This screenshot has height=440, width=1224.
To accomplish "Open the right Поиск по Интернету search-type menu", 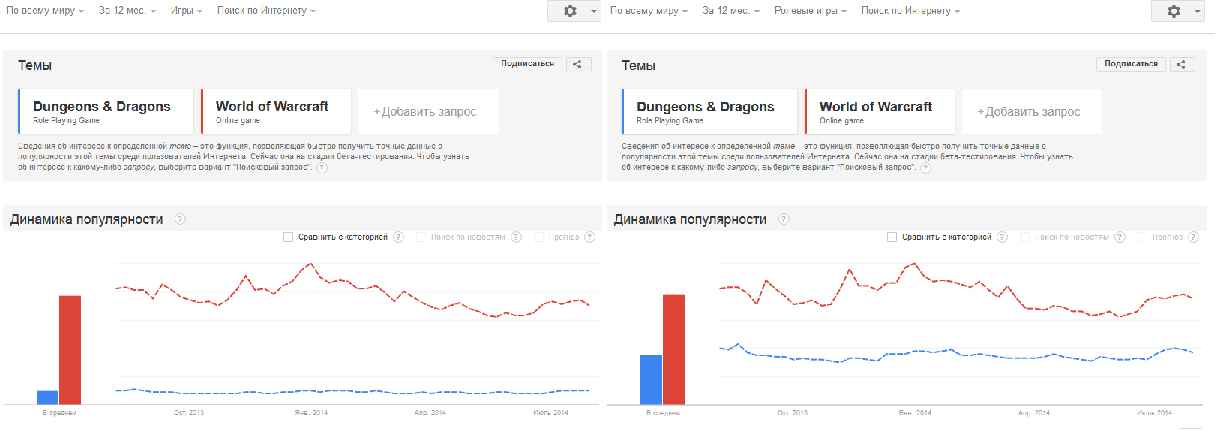I will pos(911,10).
